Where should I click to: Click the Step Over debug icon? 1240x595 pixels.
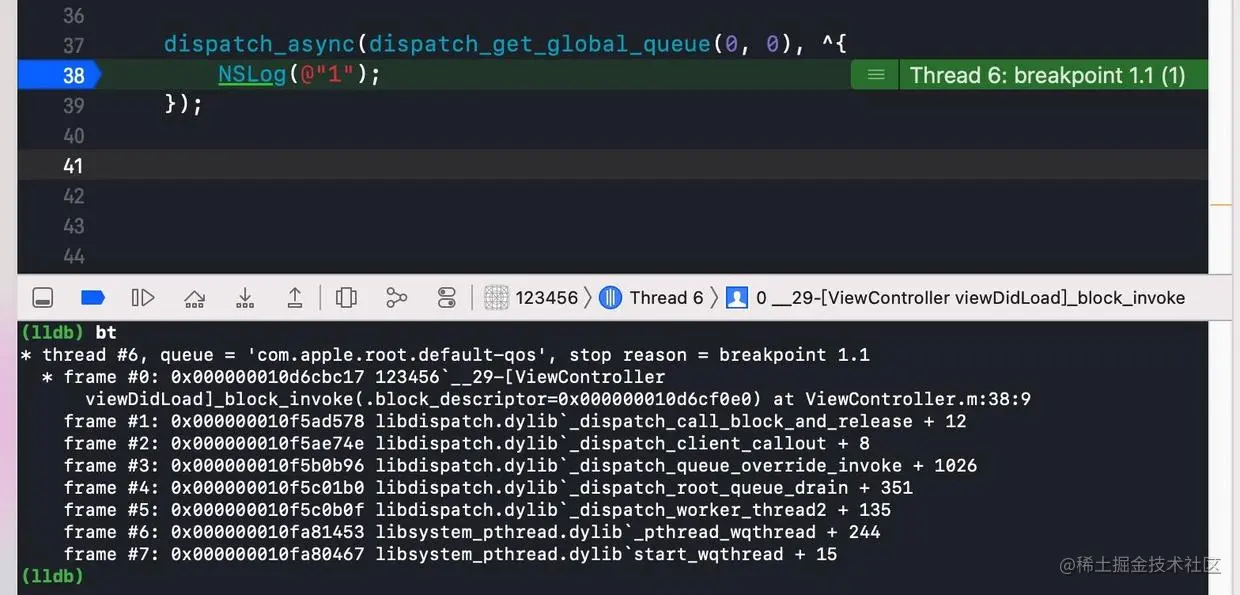(x=194, y=297)
